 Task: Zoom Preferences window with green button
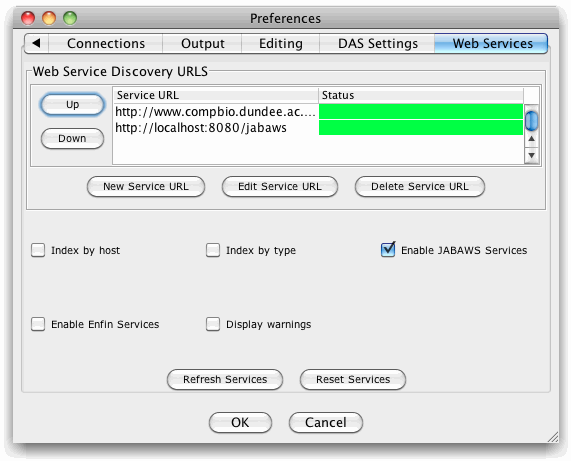pyautogui.click(x=70, y=18)
